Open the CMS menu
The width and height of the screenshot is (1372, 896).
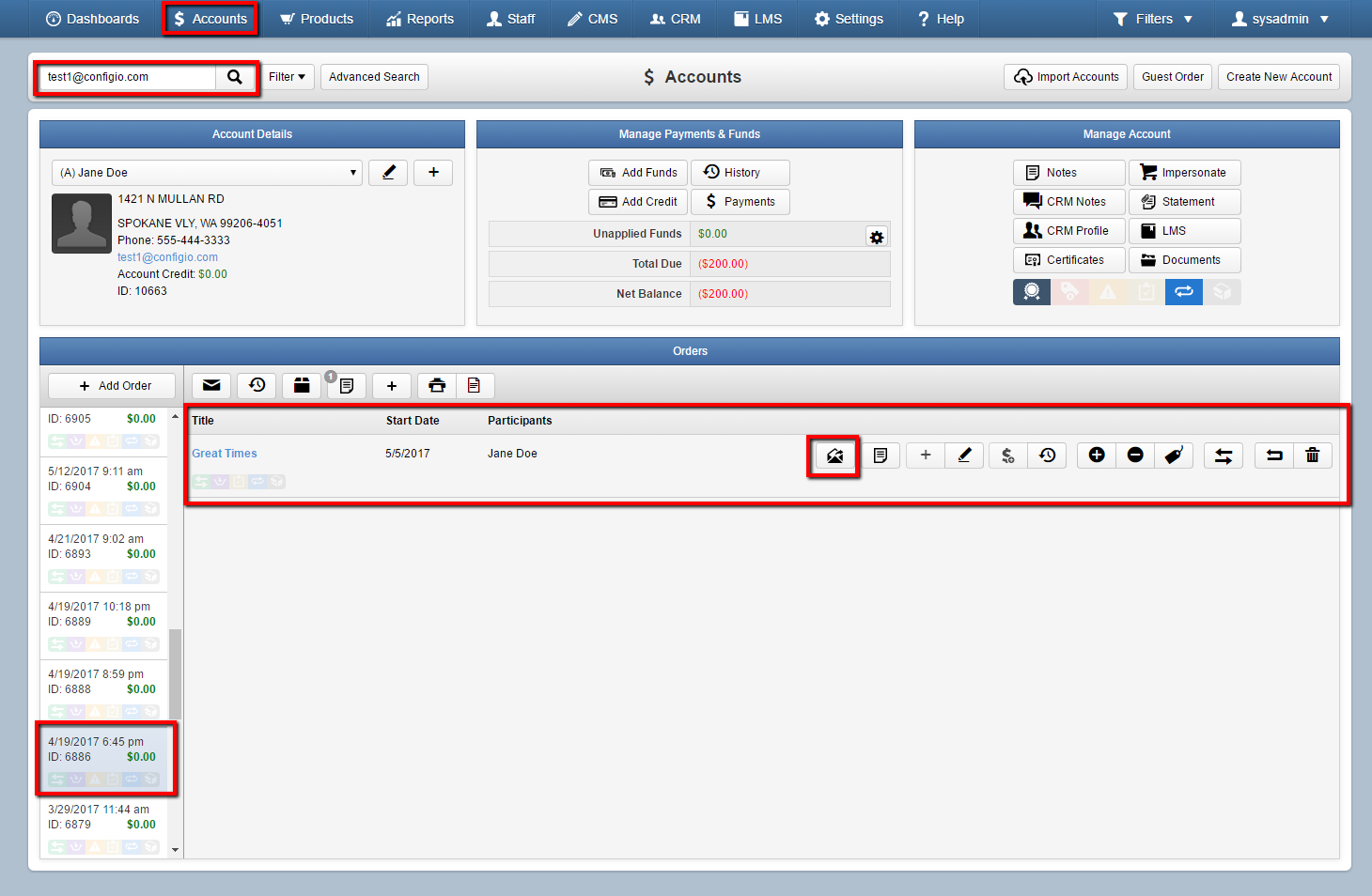[593, 19]
